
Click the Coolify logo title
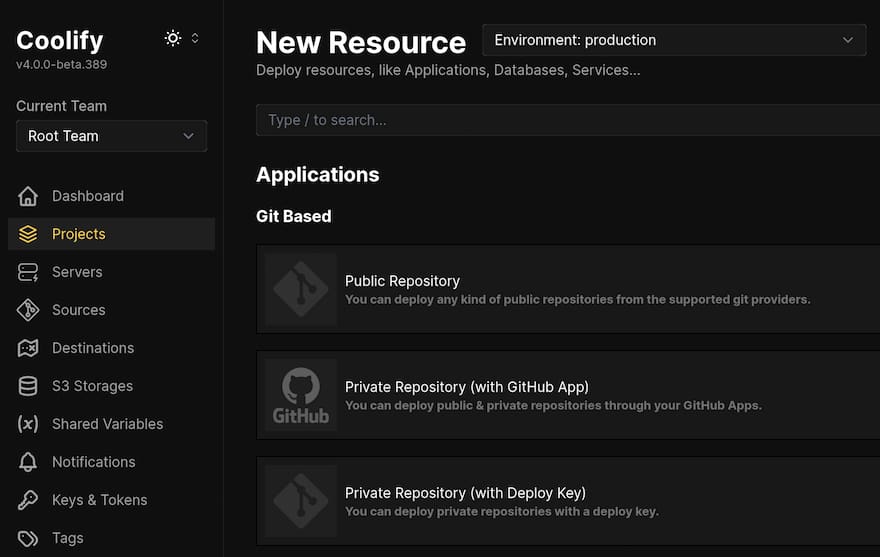(x=60, y=40)
